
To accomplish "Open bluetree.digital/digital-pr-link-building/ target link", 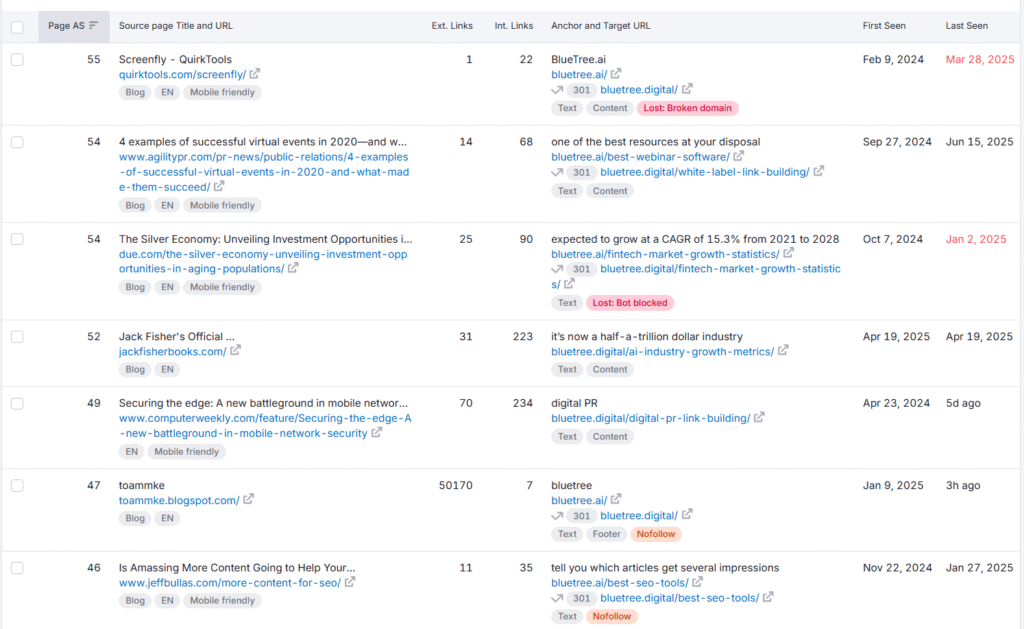I will [650, 418].
